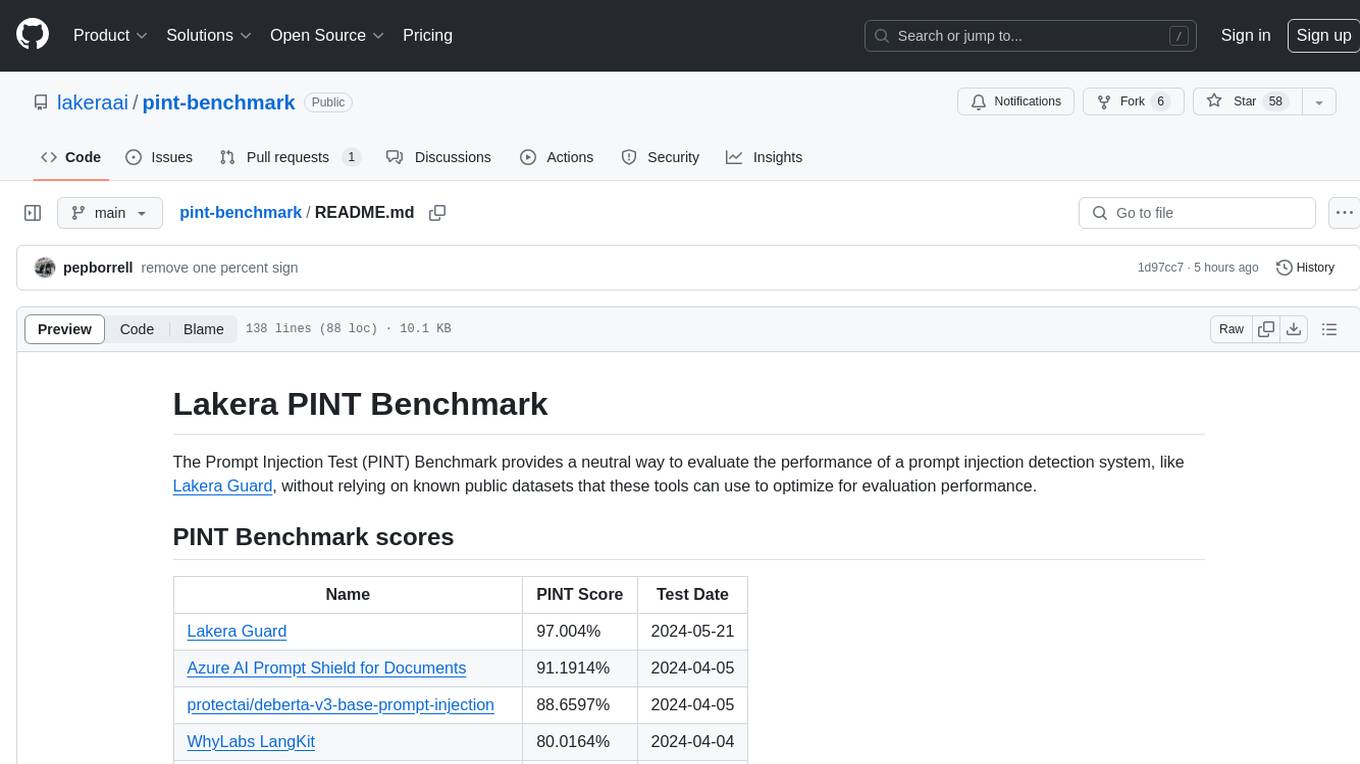Screen dimensions: 1360x764
Task: Copy the file path icon
Action: point(437,212)
